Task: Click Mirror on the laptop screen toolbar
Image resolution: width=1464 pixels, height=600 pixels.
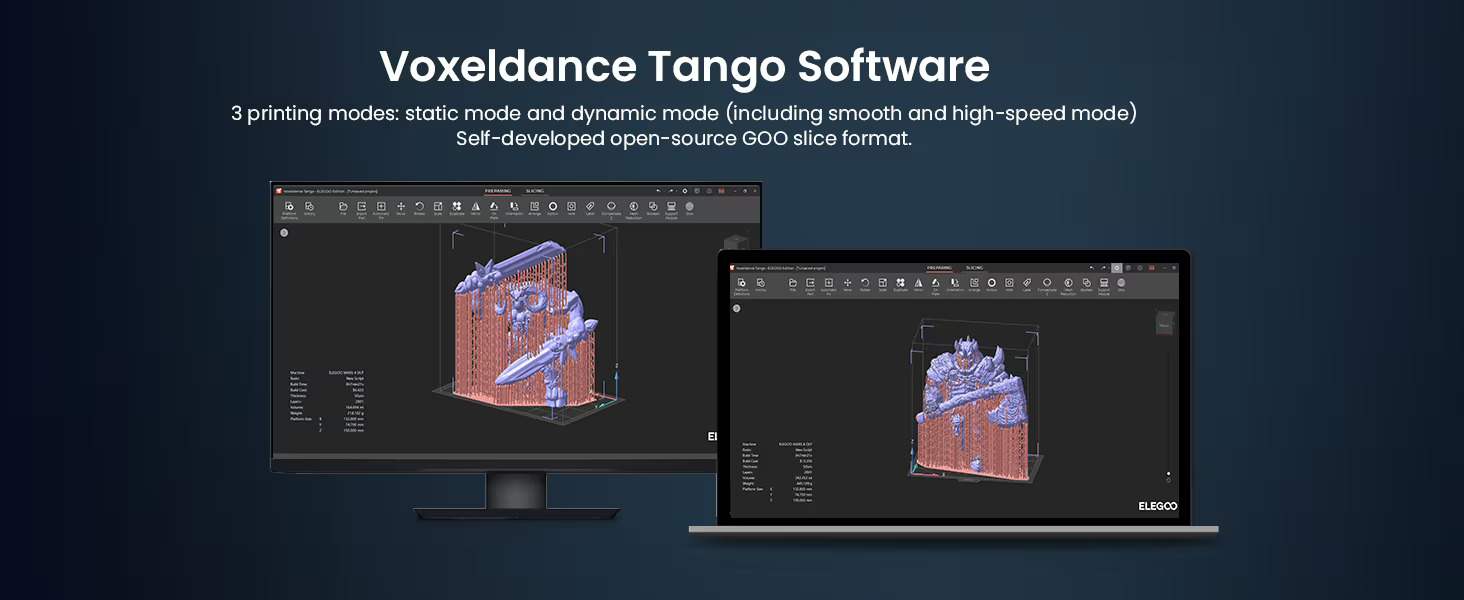Action: click(918, 284)
